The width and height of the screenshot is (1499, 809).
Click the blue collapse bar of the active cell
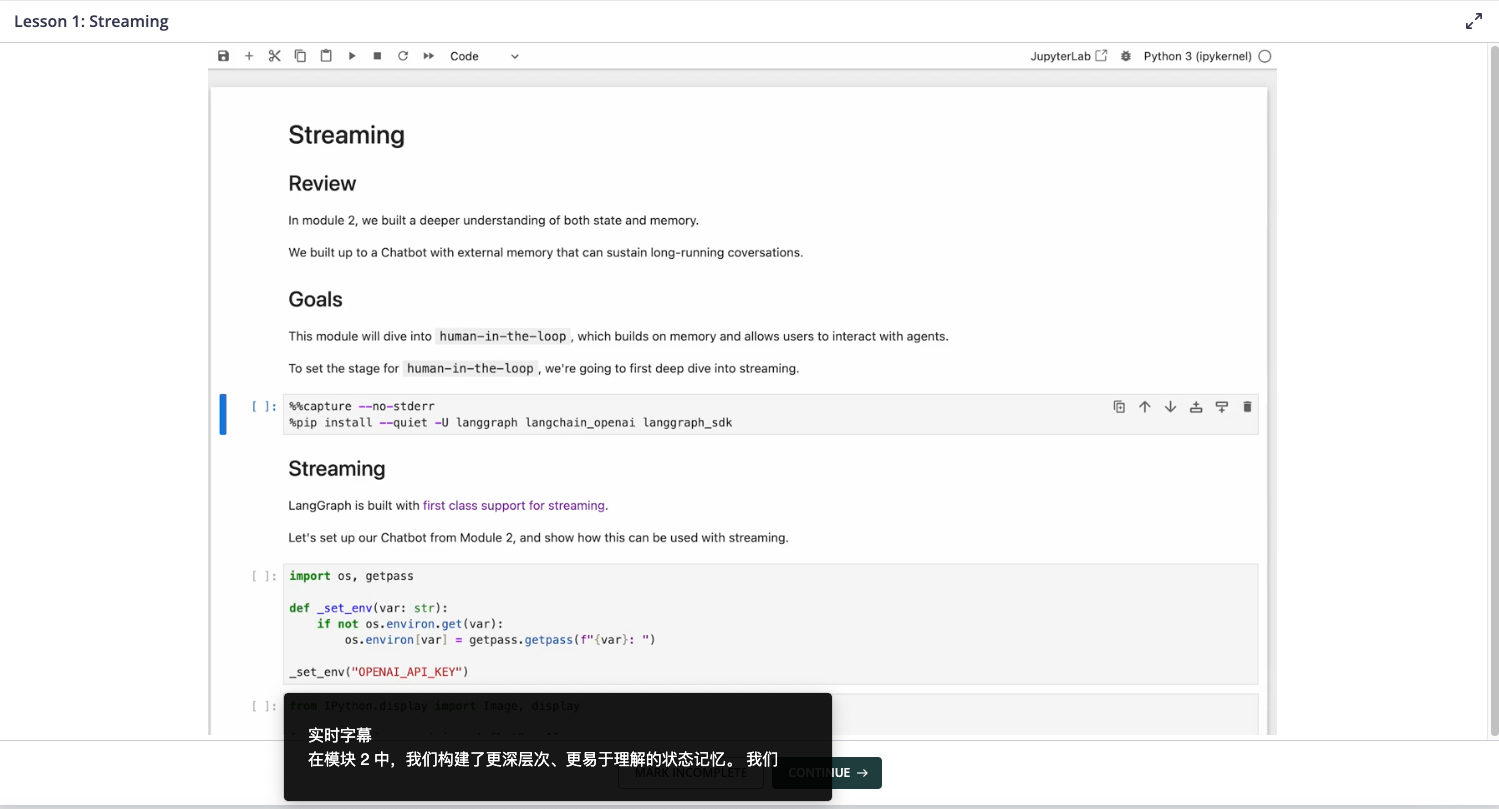pyautogui.click(x=223, y=414)
